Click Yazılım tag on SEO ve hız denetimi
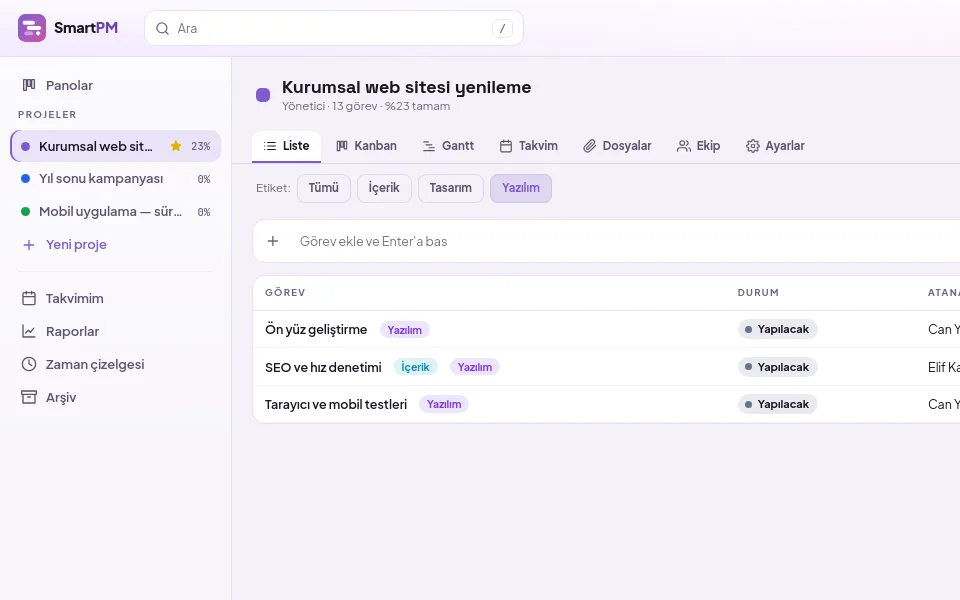960x600 pixels. pyautogui.click(x=475, y=367)
